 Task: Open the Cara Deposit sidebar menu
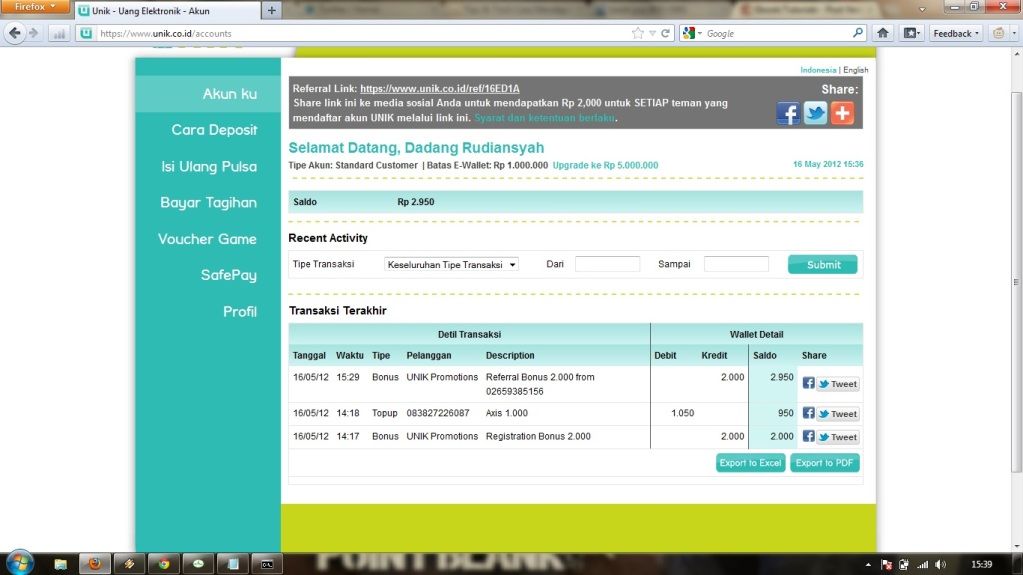[x=214, y=130]
